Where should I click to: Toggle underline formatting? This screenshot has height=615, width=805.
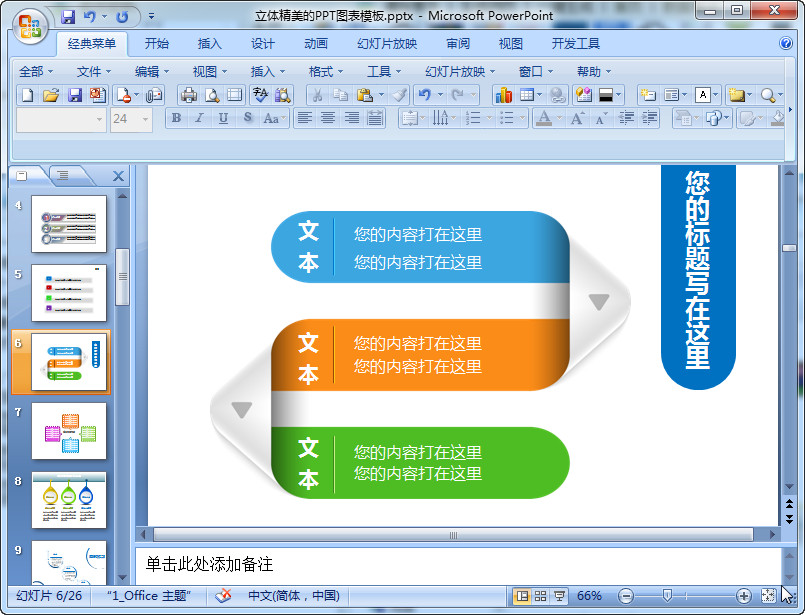(x=223, y=119)
